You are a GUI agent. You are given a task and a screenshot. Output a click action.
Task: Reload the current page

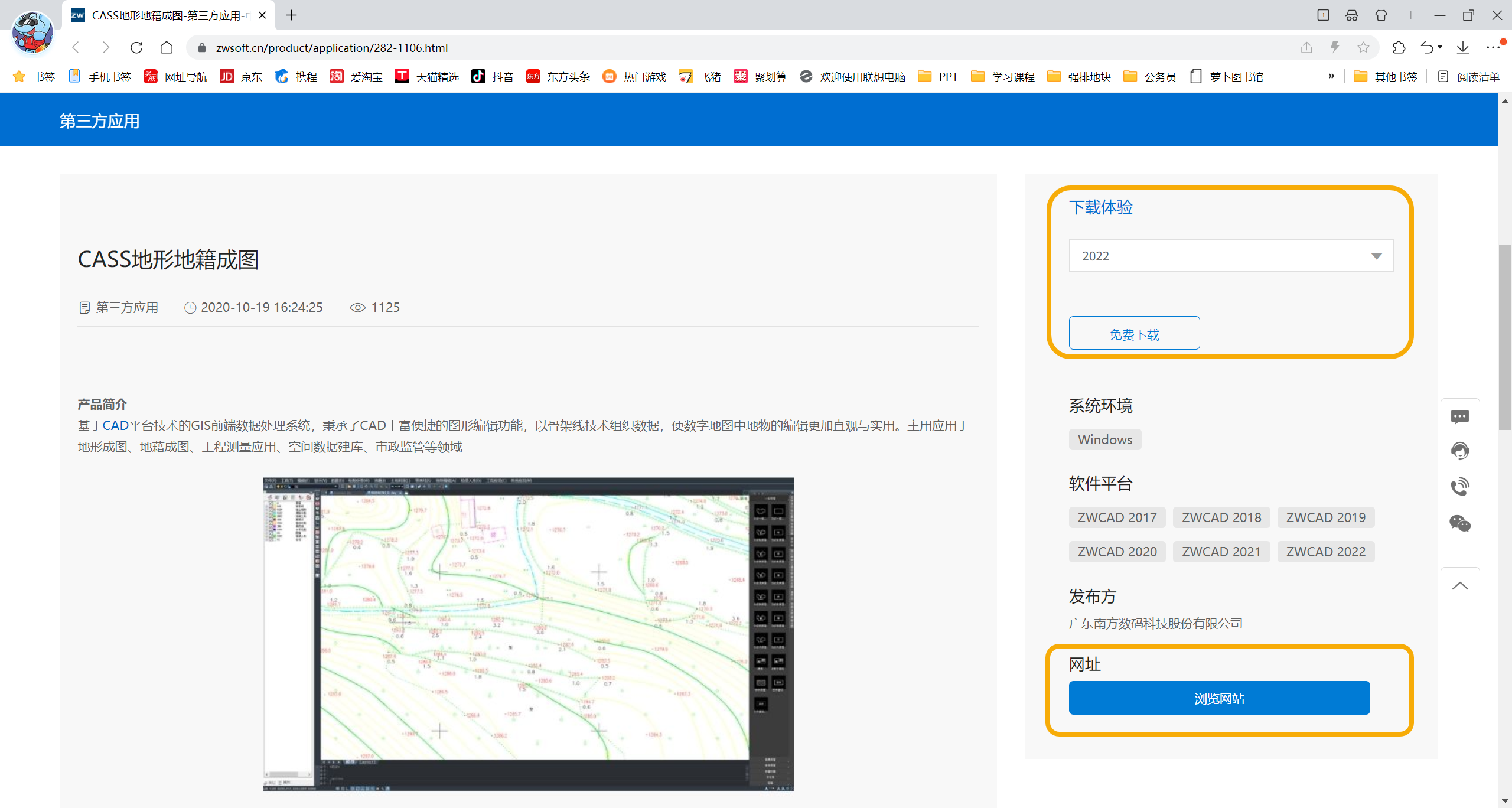pyautogui.click(x=136, y=47)
